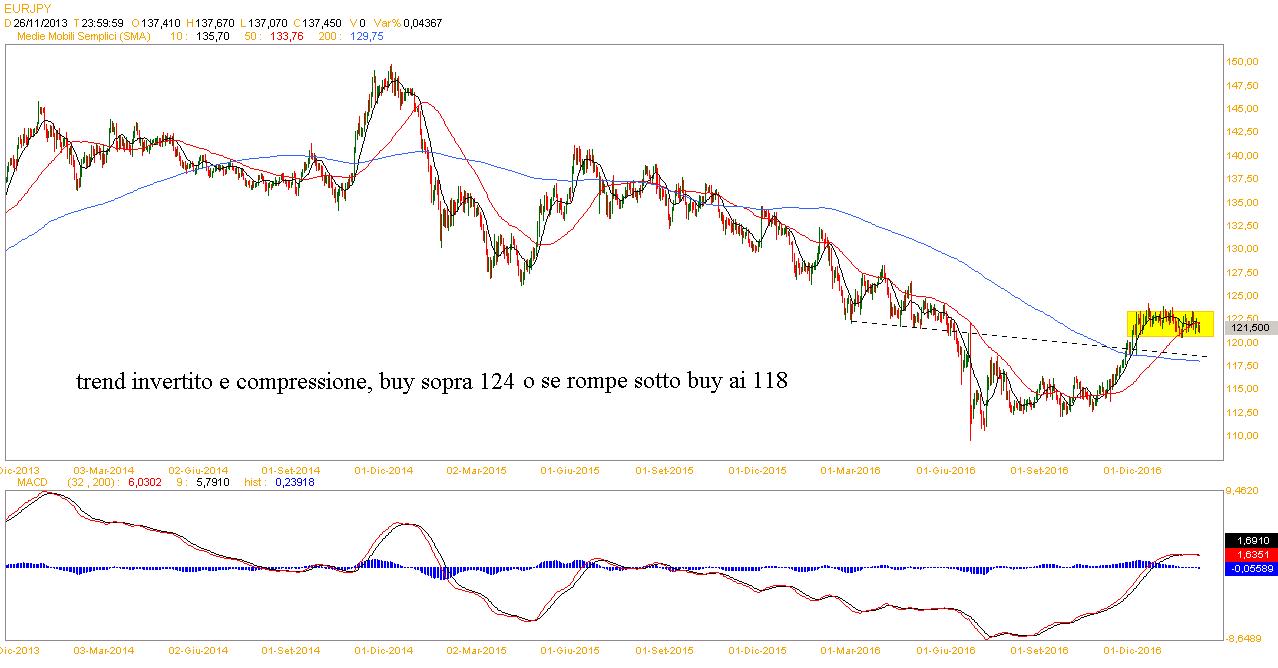Screen dimensions: 1278x668
Task: Click the EURJPY symbol title
Action: [27, 8]
